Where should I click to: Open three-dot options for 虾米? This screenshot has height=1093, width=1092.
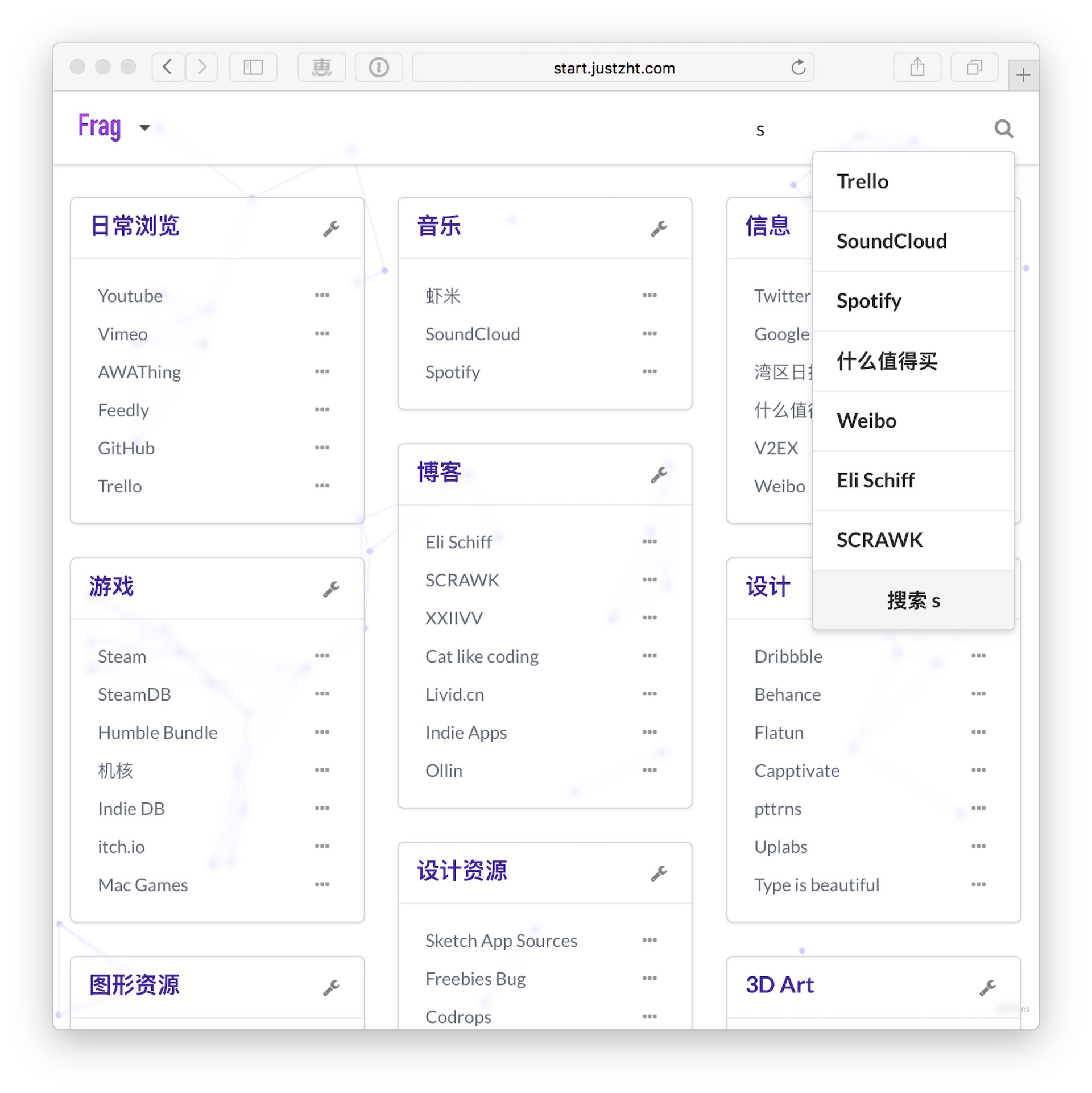point(650,295)
